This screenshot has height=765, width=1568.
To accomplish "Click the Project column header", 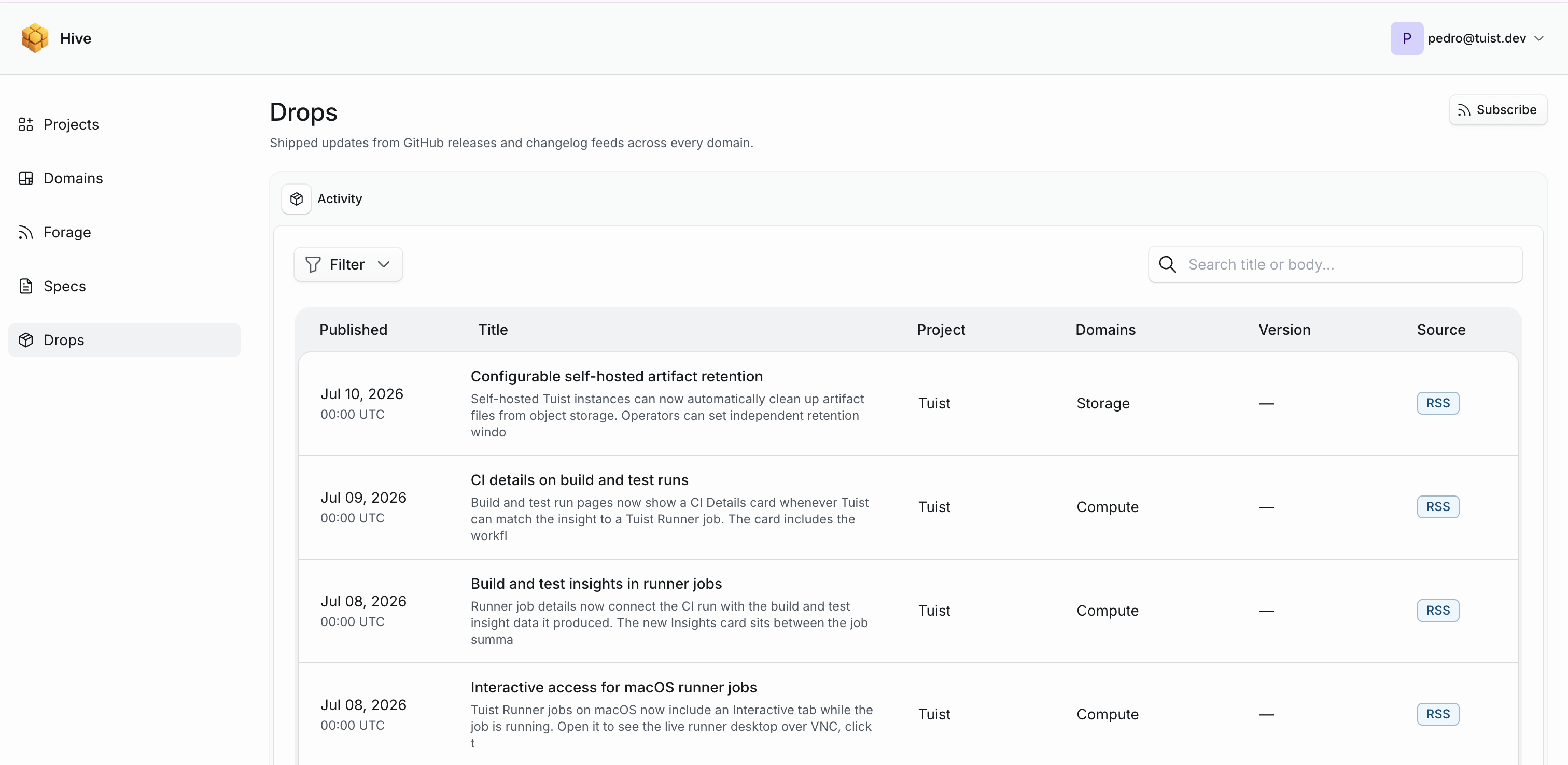I will pos(941,330).
